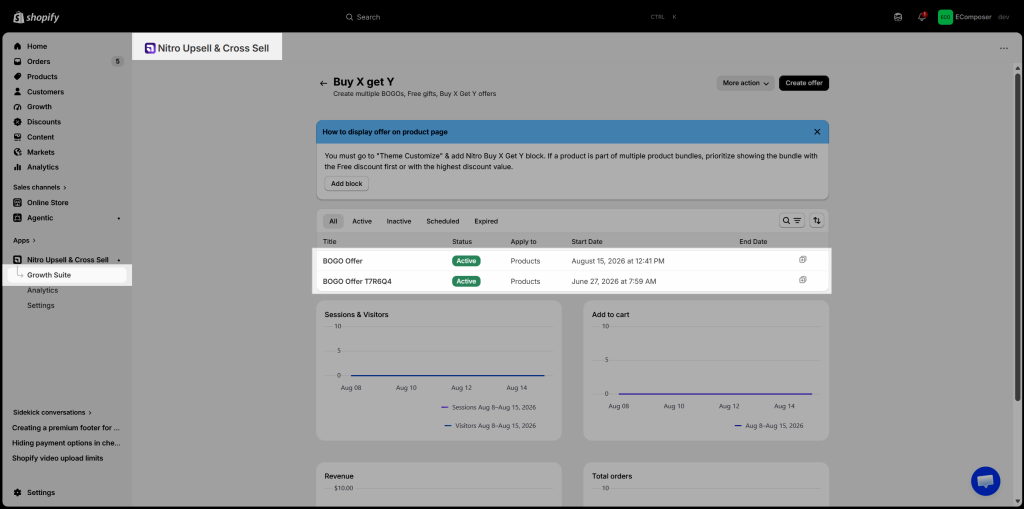Click the Orders badge showing 5

117,61
